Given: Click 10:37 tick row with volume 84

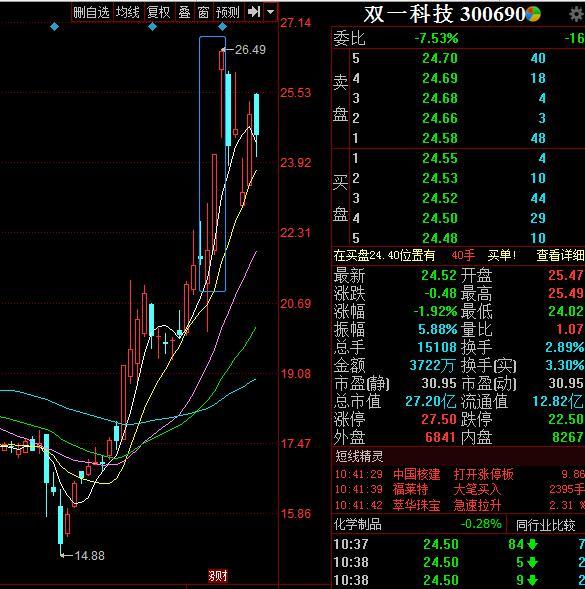Looking at the screenshot, I should (x=459, y=544).
